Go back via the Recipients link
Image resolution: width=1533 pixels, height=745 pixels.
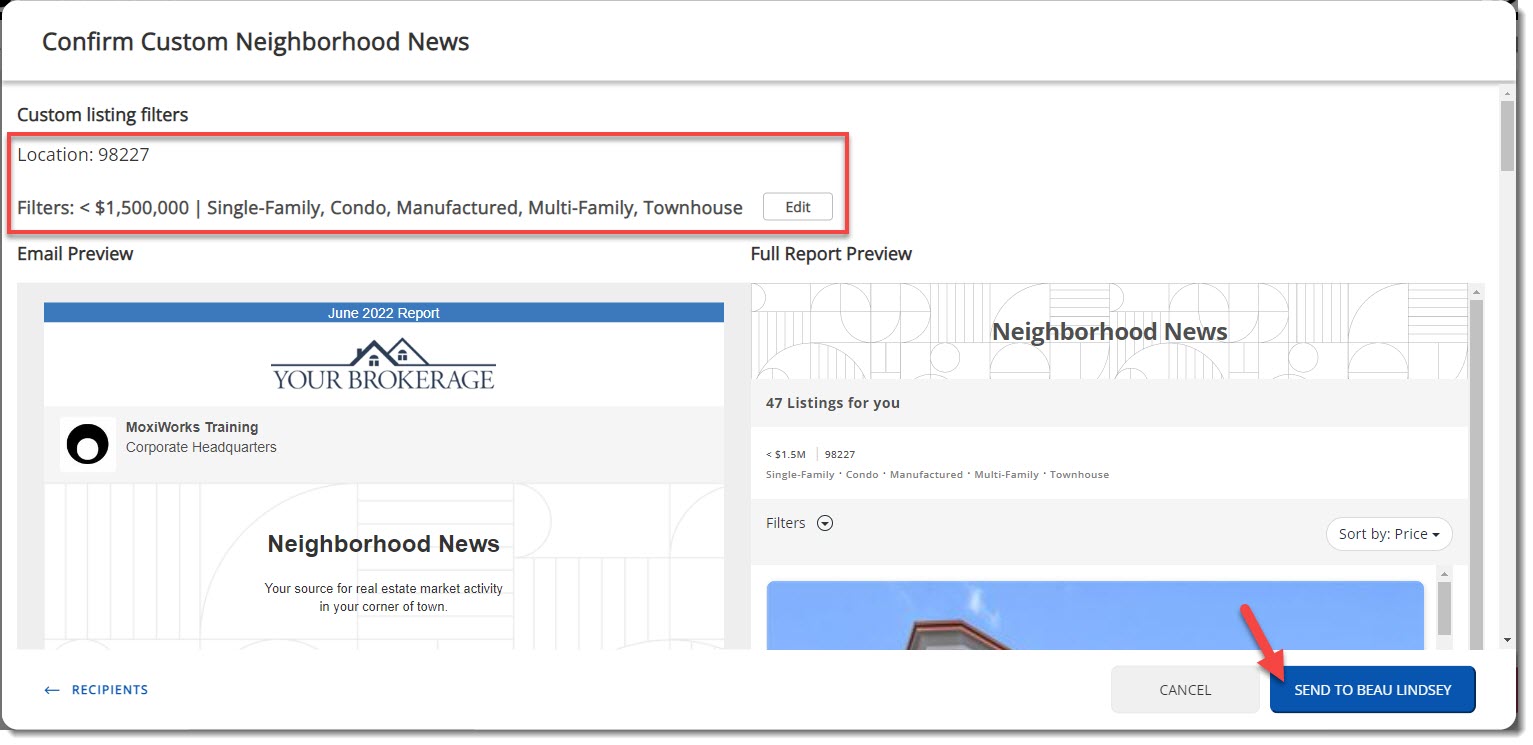click(109, 690)
